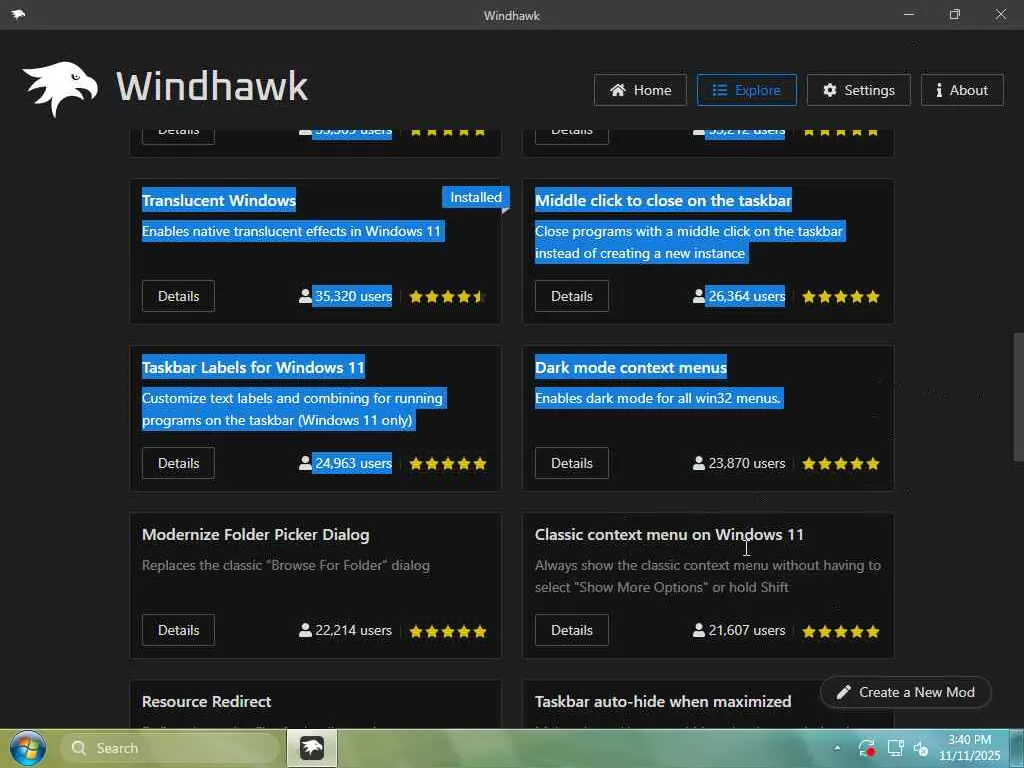1024x768 pixels.
Task: Click 22,214 users count
Action: click(x=353, y=630)
